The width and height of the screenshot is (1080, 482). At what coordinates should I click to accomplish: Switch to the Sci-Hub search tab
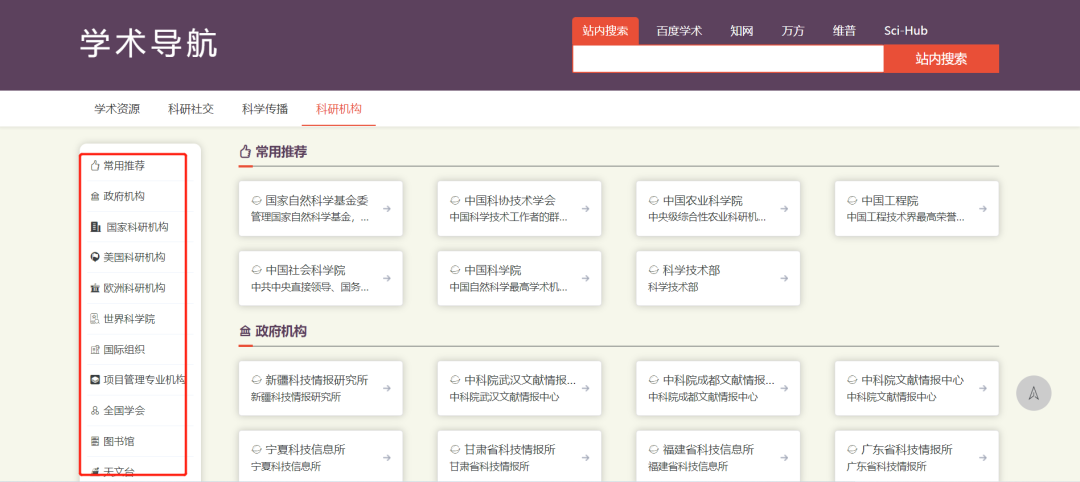tap(906, 31)
